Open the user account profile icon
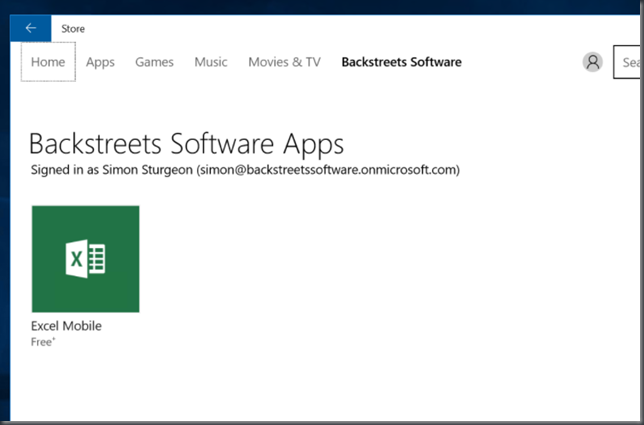The height and width of the screenshot is (425, 644). tap(592, 62)
